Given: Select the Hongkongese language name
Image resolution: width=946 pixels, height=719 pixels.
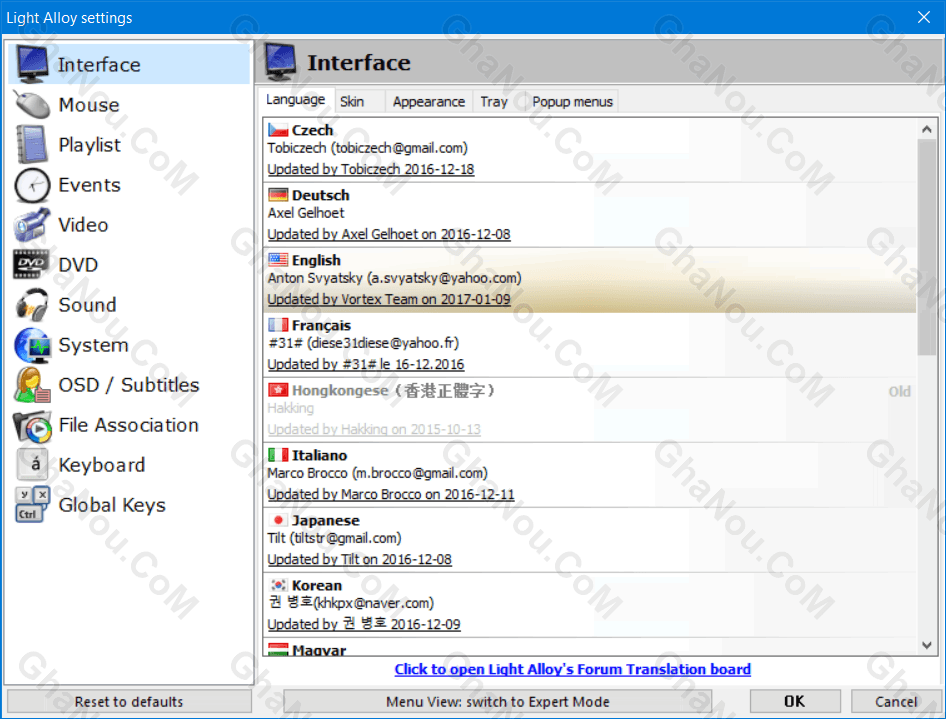Looking at the screenshot, I should click(393, 390).
